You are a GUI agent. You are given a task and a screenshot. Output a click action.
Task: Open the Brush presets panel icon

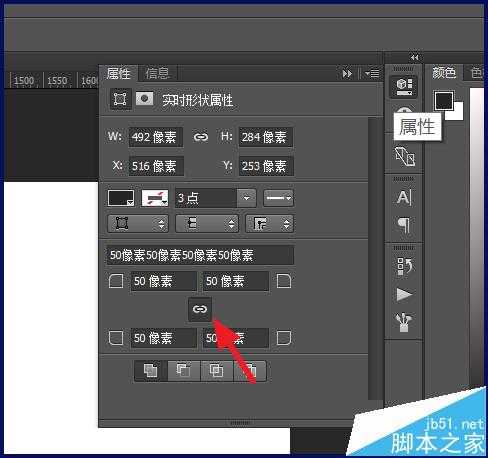pos(404,322)
